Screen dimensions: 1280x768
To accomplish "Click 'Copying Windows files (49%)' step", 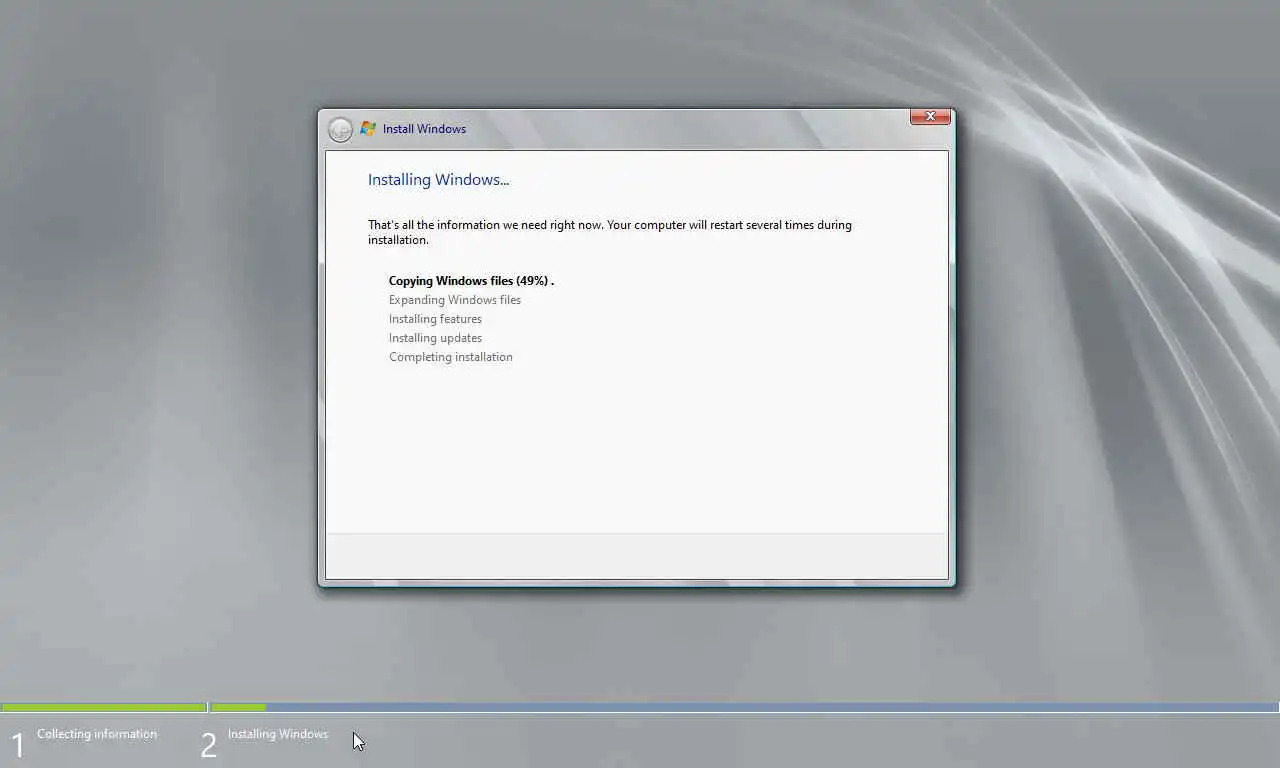I will tap(471, 281).
